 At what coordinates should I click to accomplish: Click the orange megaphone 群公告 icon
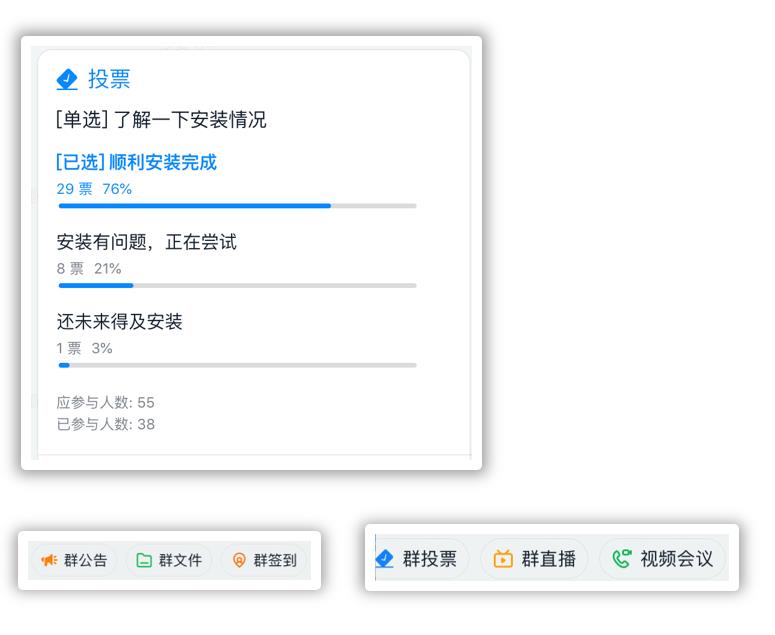pos(49,560)
